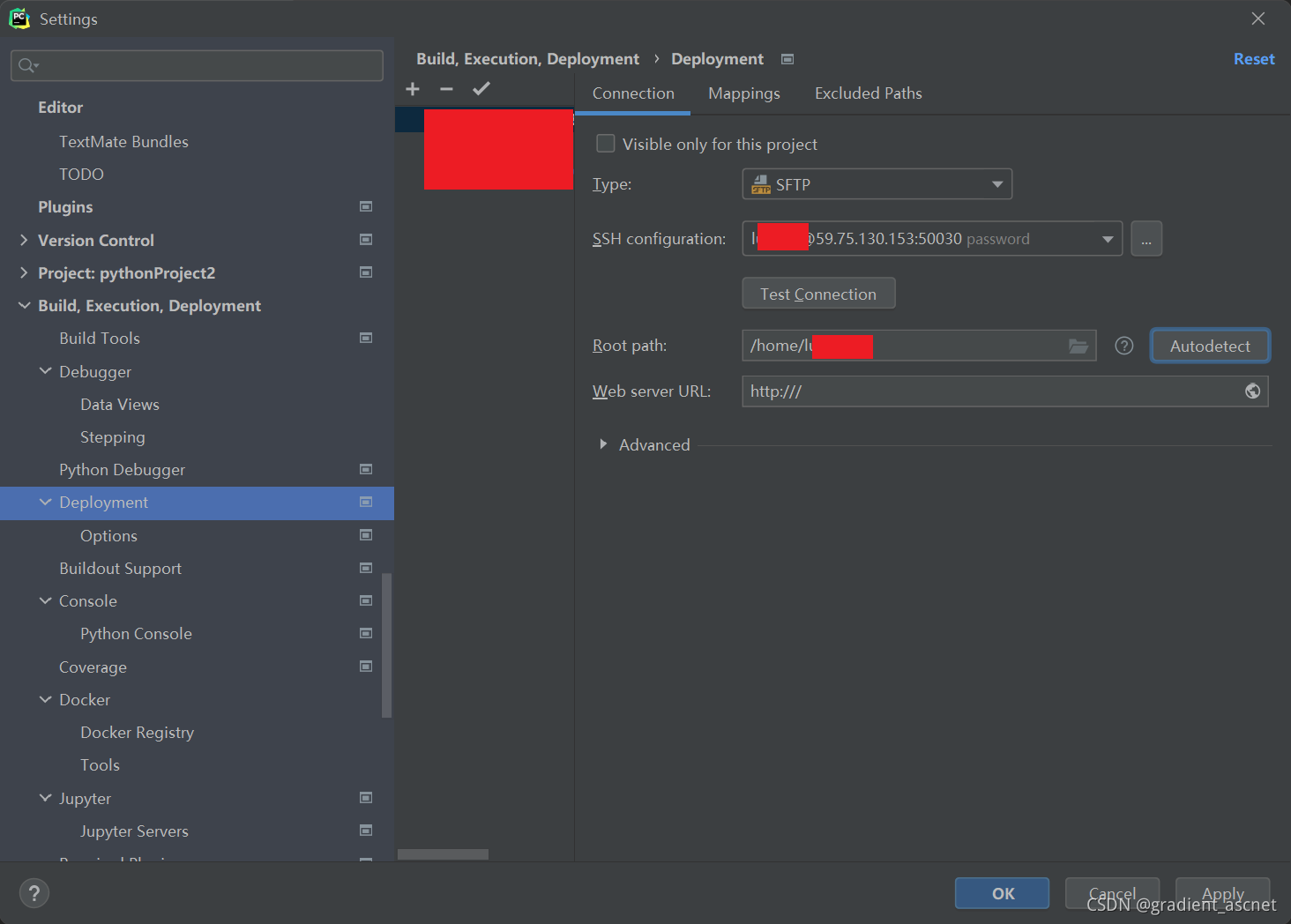Viewport: 1291px width, 924px height.
Task: Click the project-level icon beside Deployment breadcrumb
Action: [x=787, y=59]
